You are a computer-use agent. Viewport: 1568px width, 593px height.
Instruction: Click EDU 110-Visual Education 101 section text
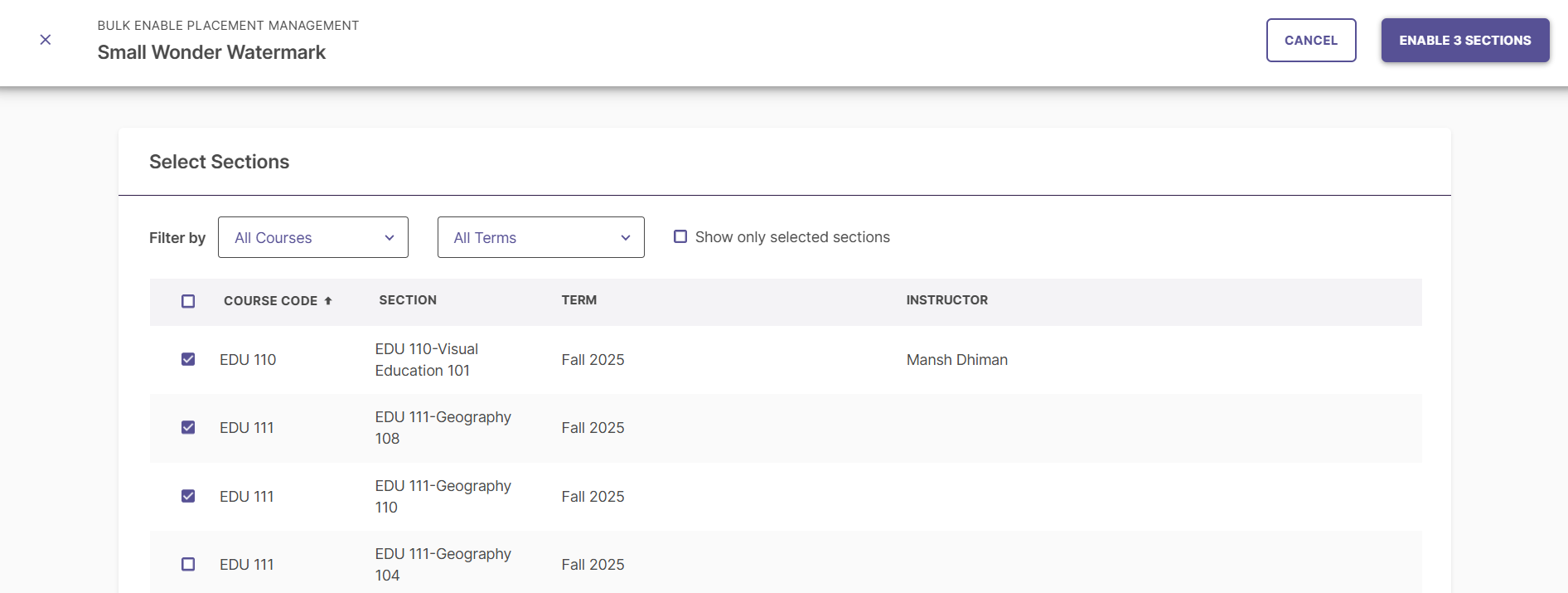coord(427,360)
